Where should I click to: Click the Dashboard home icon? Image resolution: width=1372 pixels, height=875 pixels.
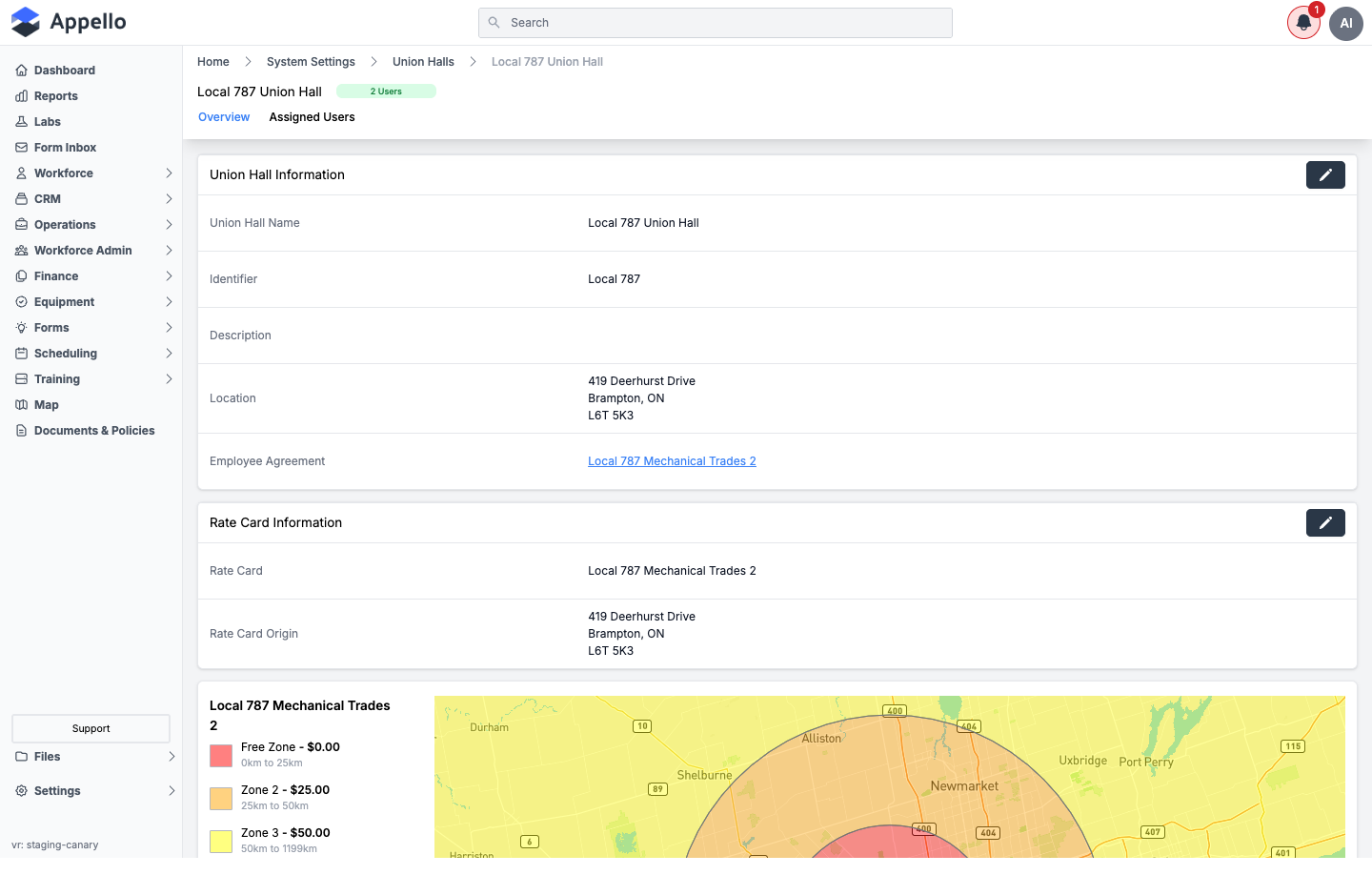tap(21, 71)
